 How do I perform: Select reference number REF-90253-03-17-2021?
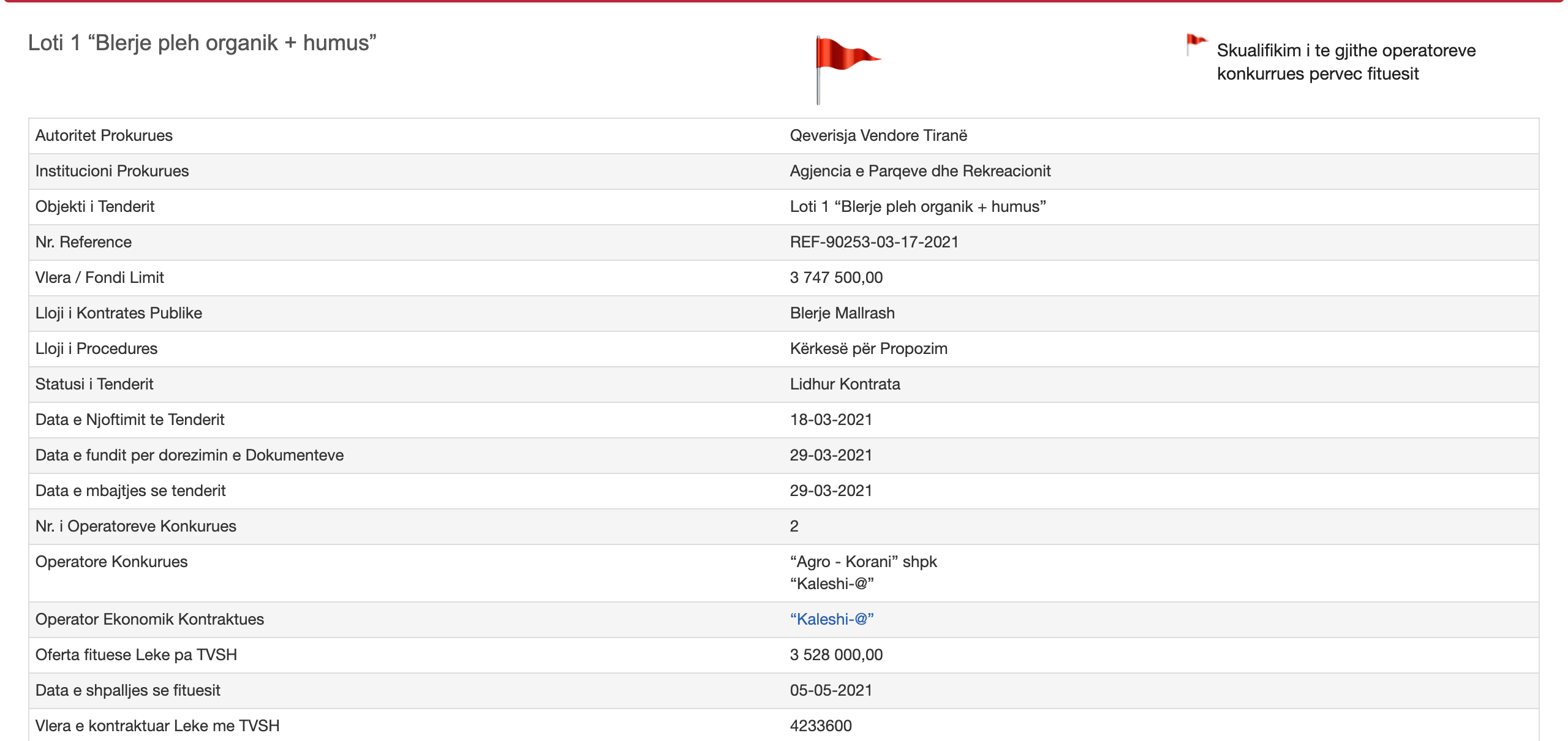[x=873, y=242]
